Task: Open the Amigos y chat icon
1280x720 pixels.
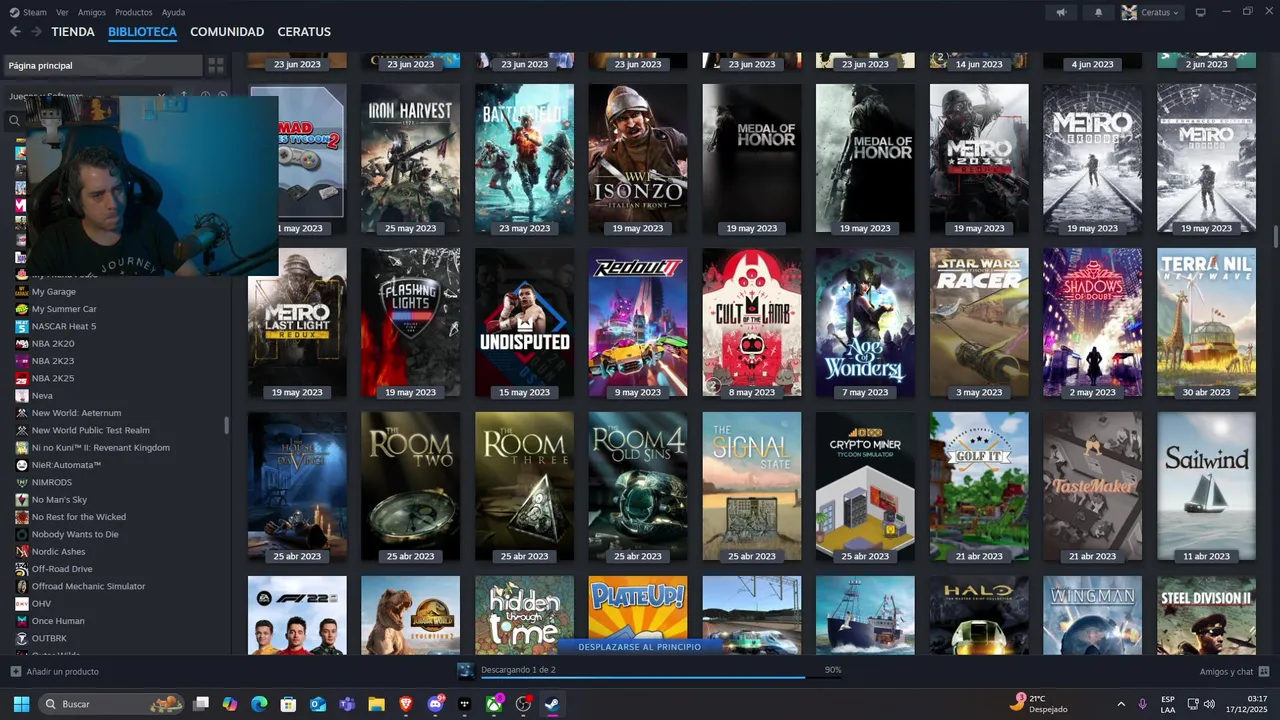Action: 1264,671
